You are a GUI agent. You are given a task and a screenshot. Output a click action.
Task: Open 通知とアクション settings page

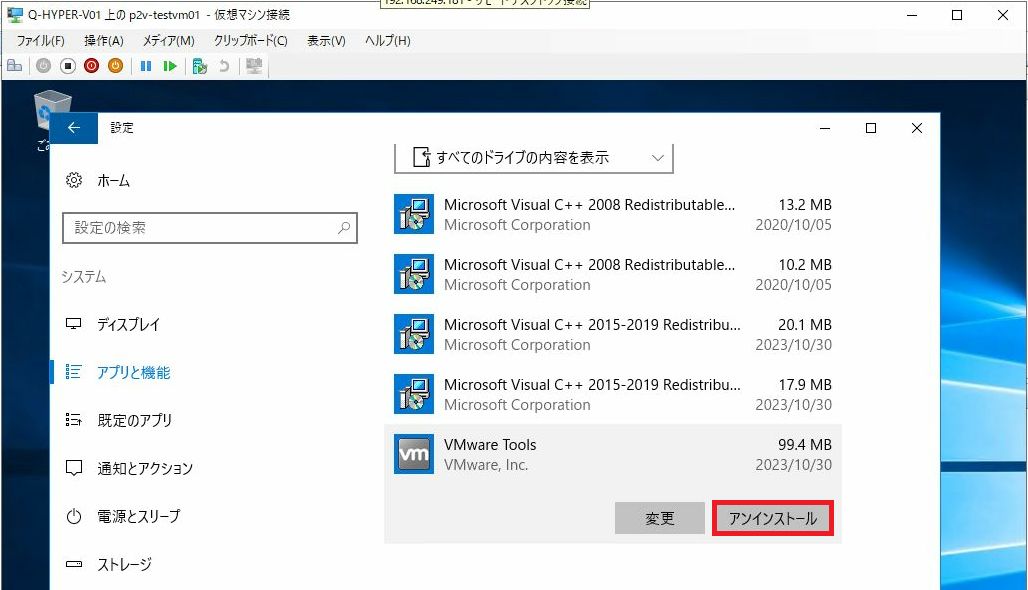(145, 469)
